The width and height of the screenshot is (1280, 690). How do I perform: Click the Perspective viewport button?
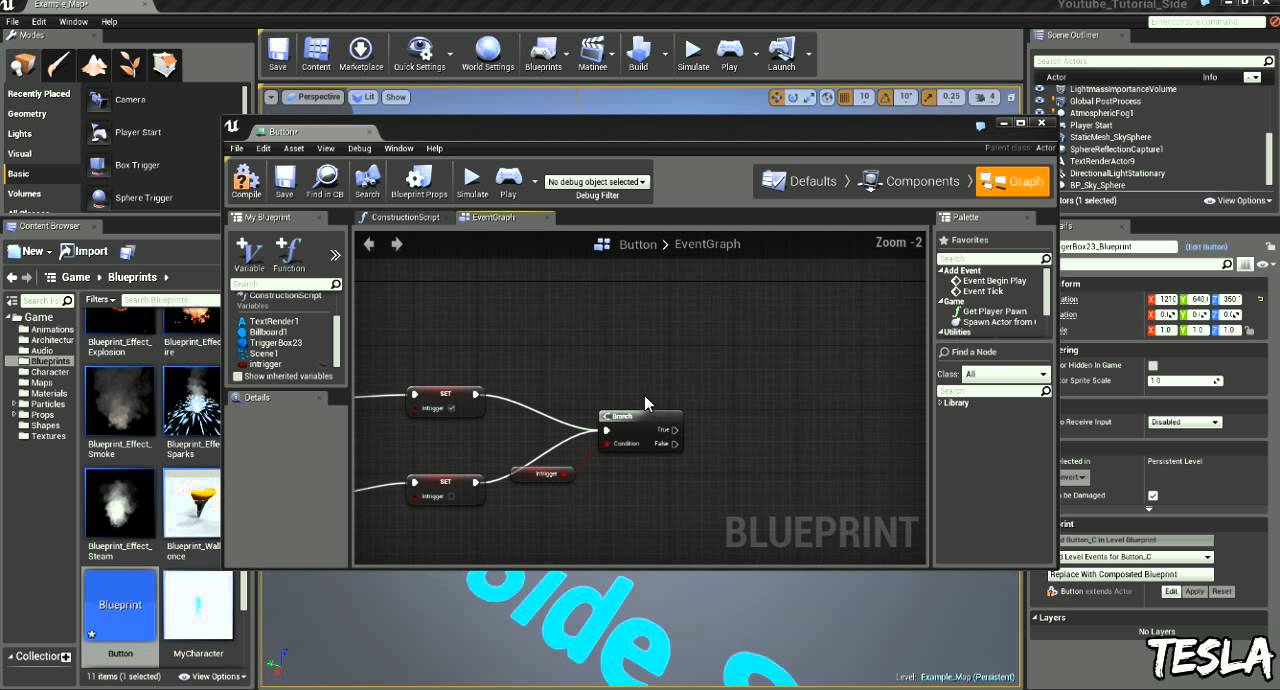tap(312, 97)
